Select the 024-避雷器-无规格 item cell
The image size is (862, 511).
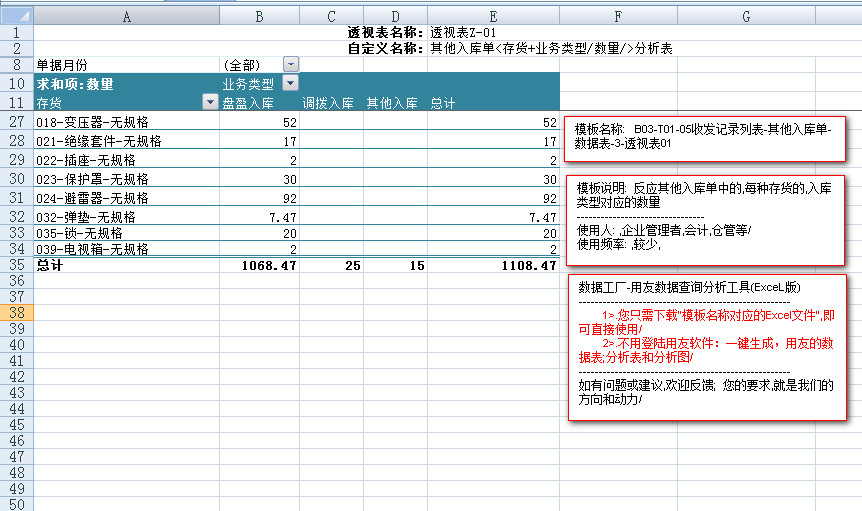coord(126,198)
